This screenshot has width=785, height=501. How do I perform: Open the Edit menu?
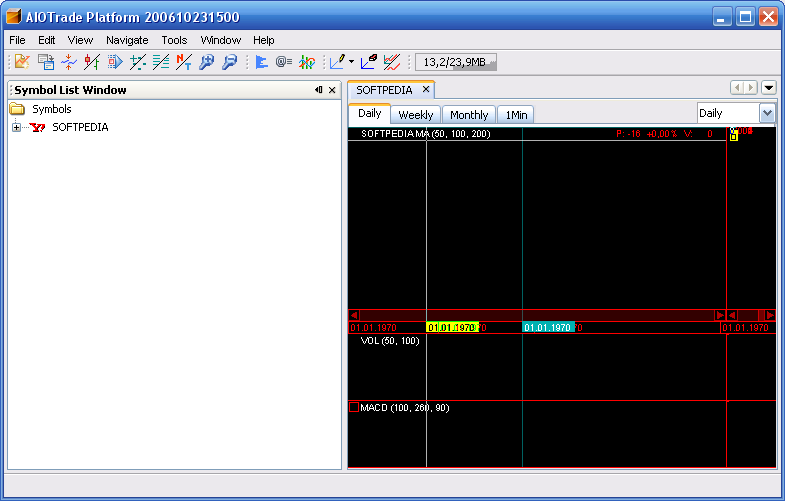47,40
